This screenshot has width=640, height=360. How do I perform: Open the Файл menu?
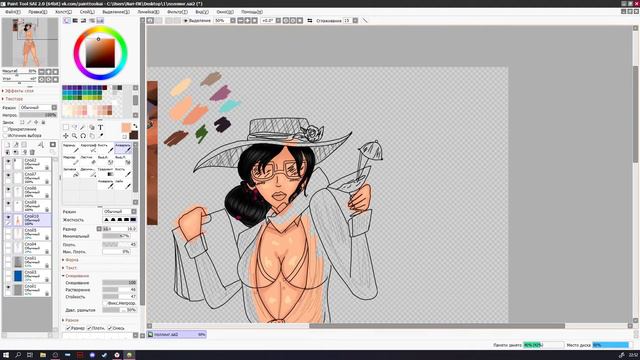pyautogui.click(x=13, y=12)
